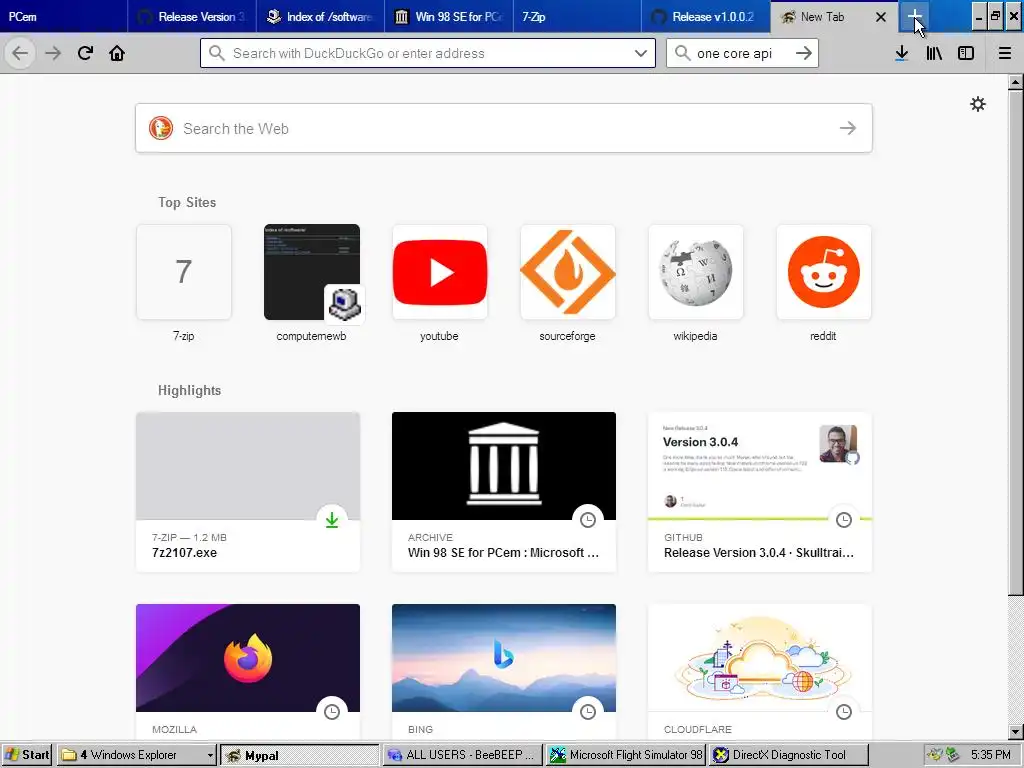Open the Windows Start menu
The image size is (1024, 768).
coord(27,755)
